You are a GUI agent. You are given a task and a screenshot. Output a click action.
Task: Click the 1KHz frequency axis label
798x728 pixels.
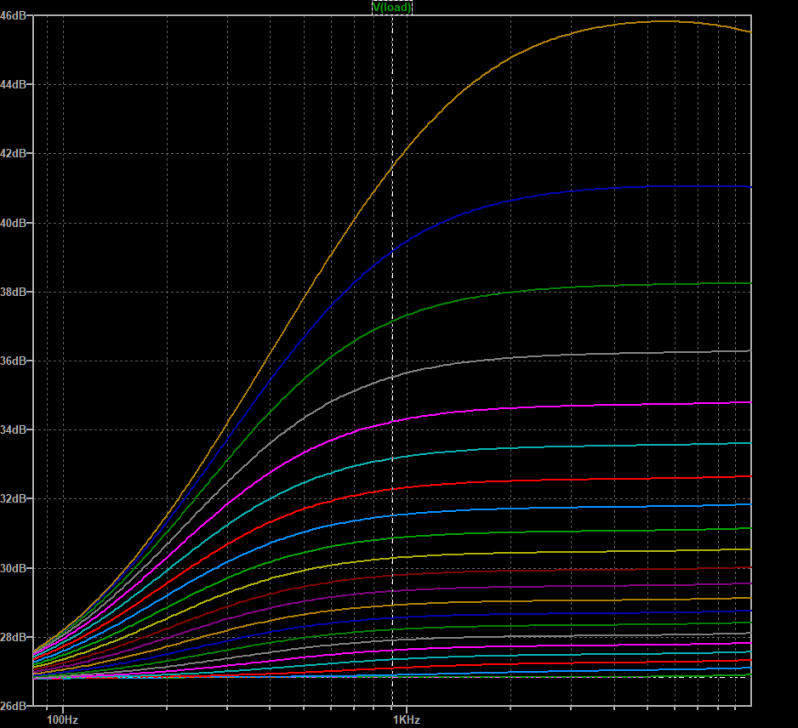pyautogui.click(x=405, y=719)
